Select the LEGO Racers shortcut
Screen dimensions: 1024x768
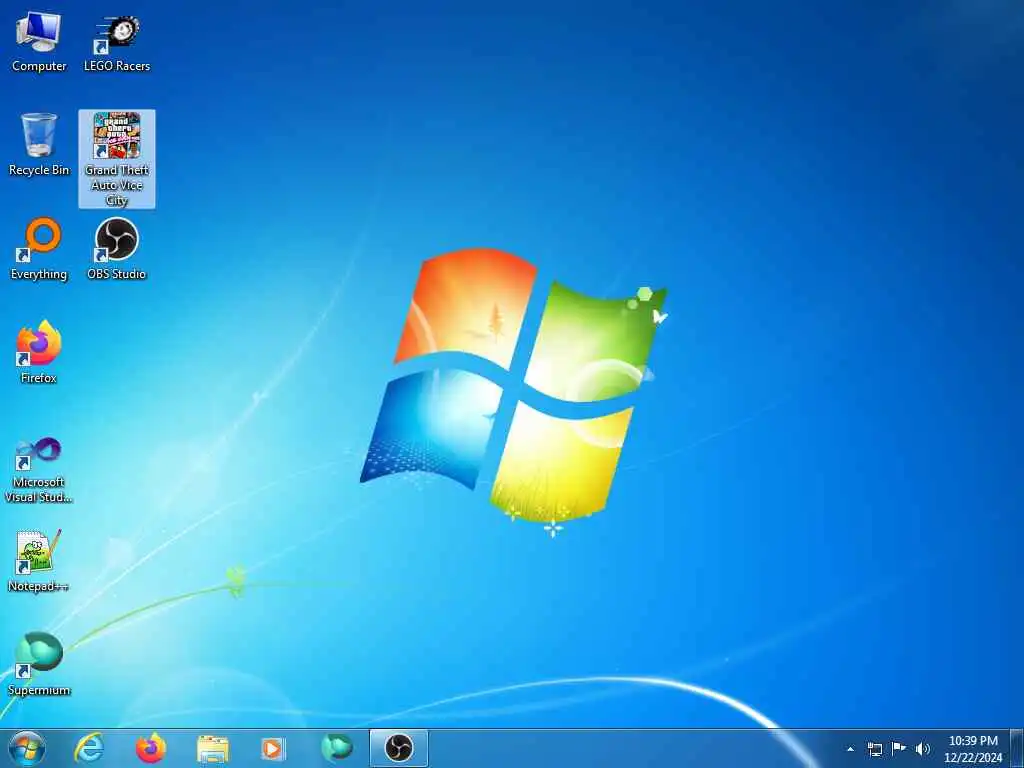pyautogui.click(x=117, y=43)
